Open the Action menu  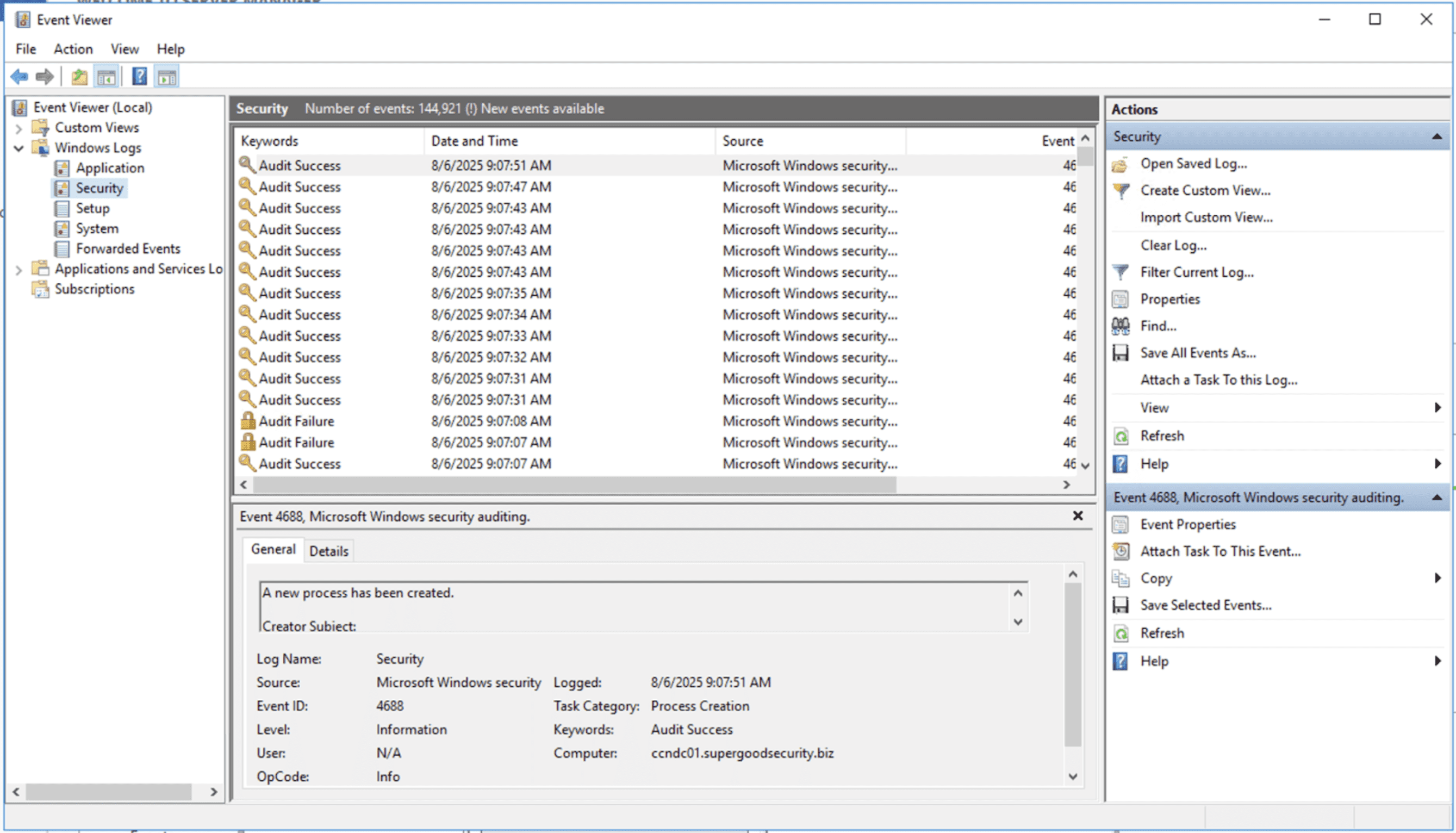pos(73,49)
